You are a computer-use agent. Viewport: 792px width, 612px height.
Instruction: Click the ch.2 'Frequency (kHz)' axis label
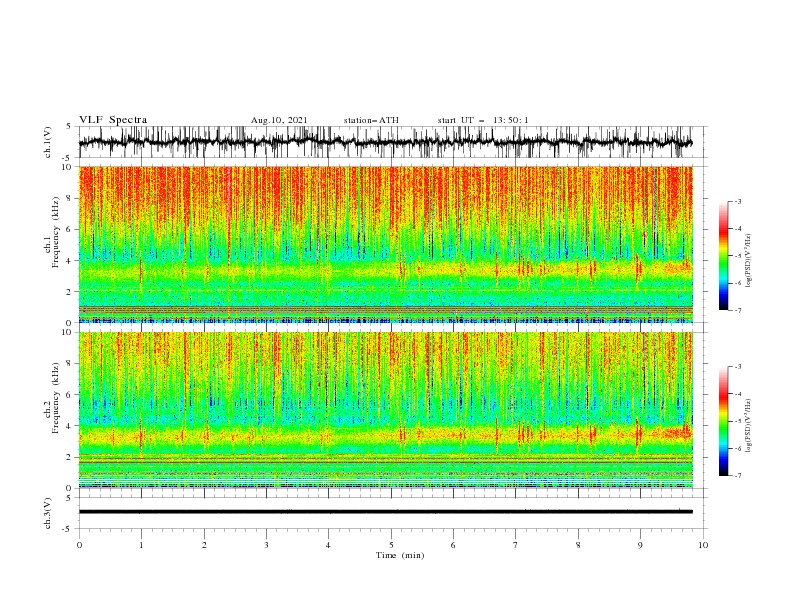pyautogui.click(x=56, y=398)
